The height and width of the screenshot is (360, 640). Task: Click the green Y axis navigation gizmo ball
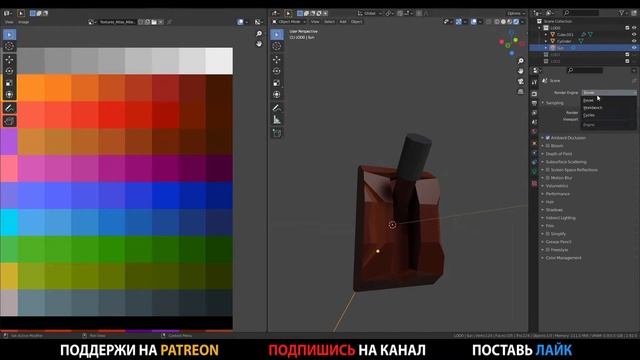516,40
